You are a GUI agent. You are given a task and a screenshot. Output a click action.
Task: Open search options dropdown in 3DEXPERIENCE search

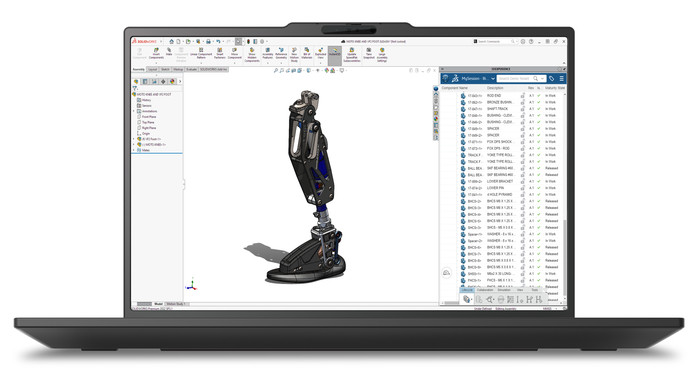pos(542,79)
